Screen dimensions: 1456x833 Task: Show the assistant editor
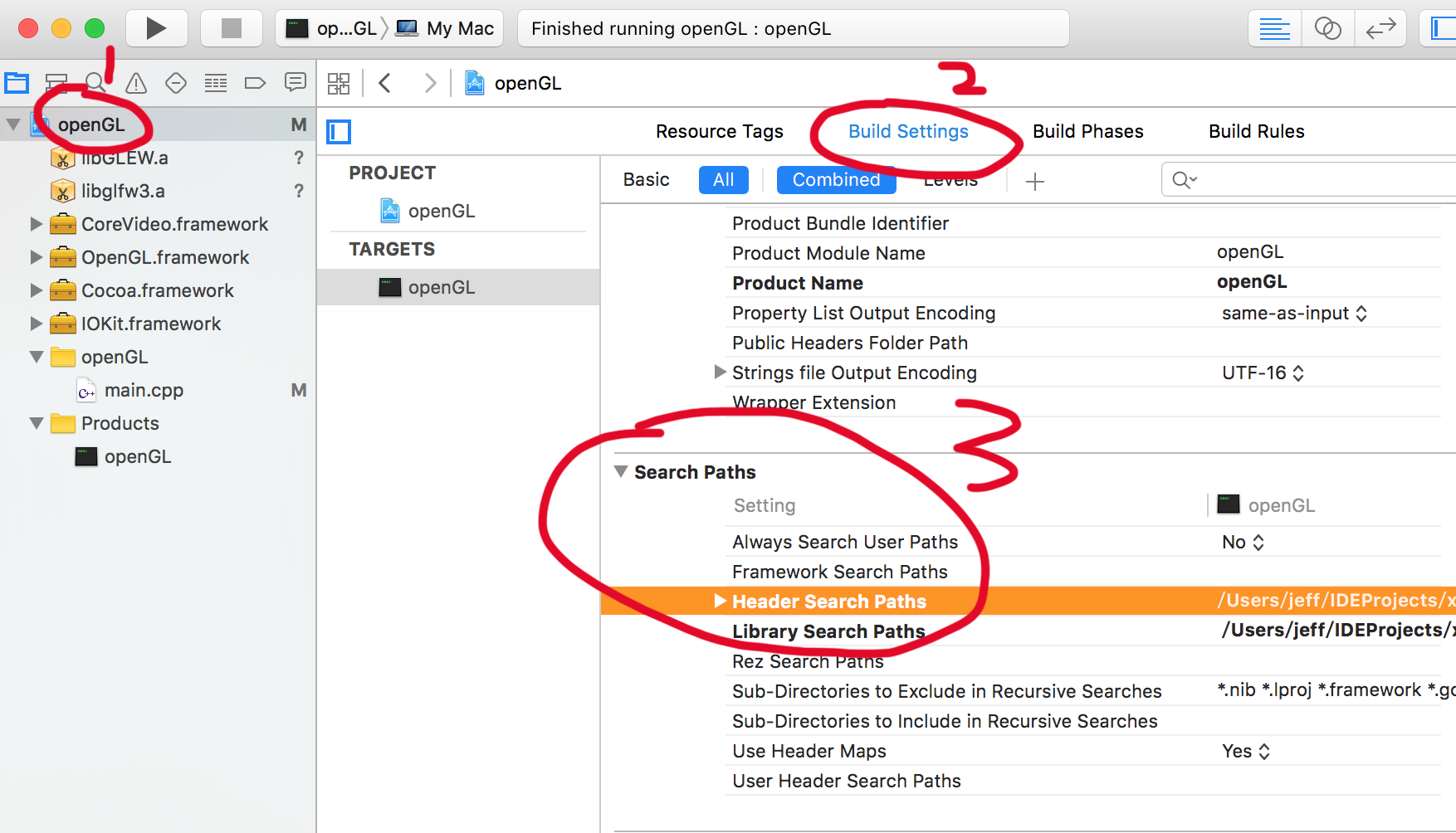1327,28
